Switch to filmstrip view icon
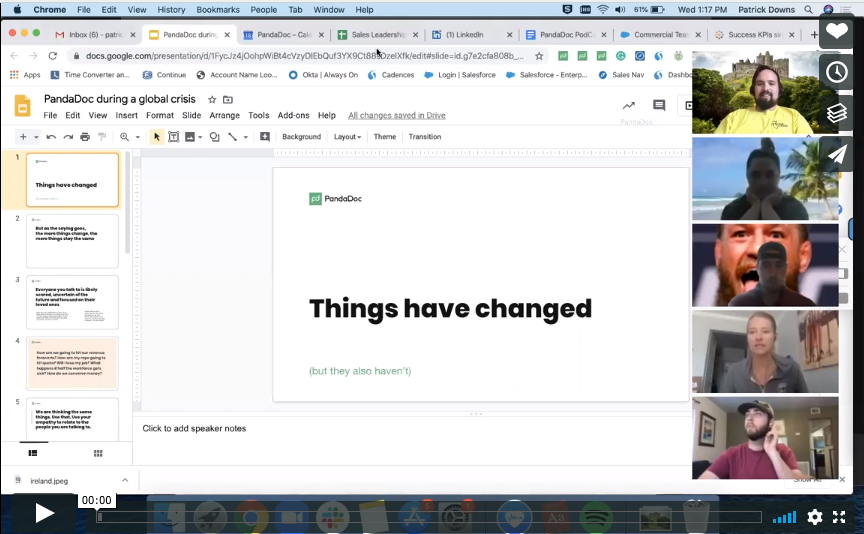Image resolution: width=864 pixels, height=534 pixels. pyautogui.click(x=33, y=453)
